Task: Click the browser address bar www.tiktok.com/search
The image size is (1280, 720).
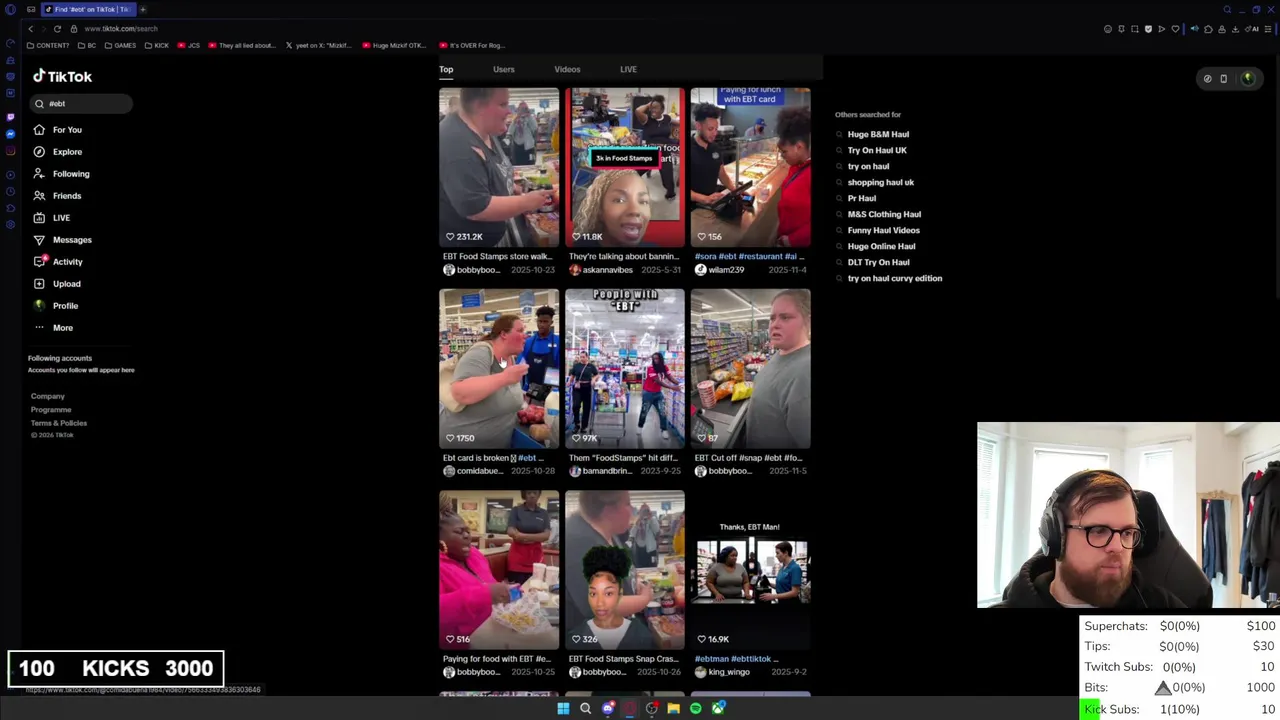Action: (x=121, y=29)
